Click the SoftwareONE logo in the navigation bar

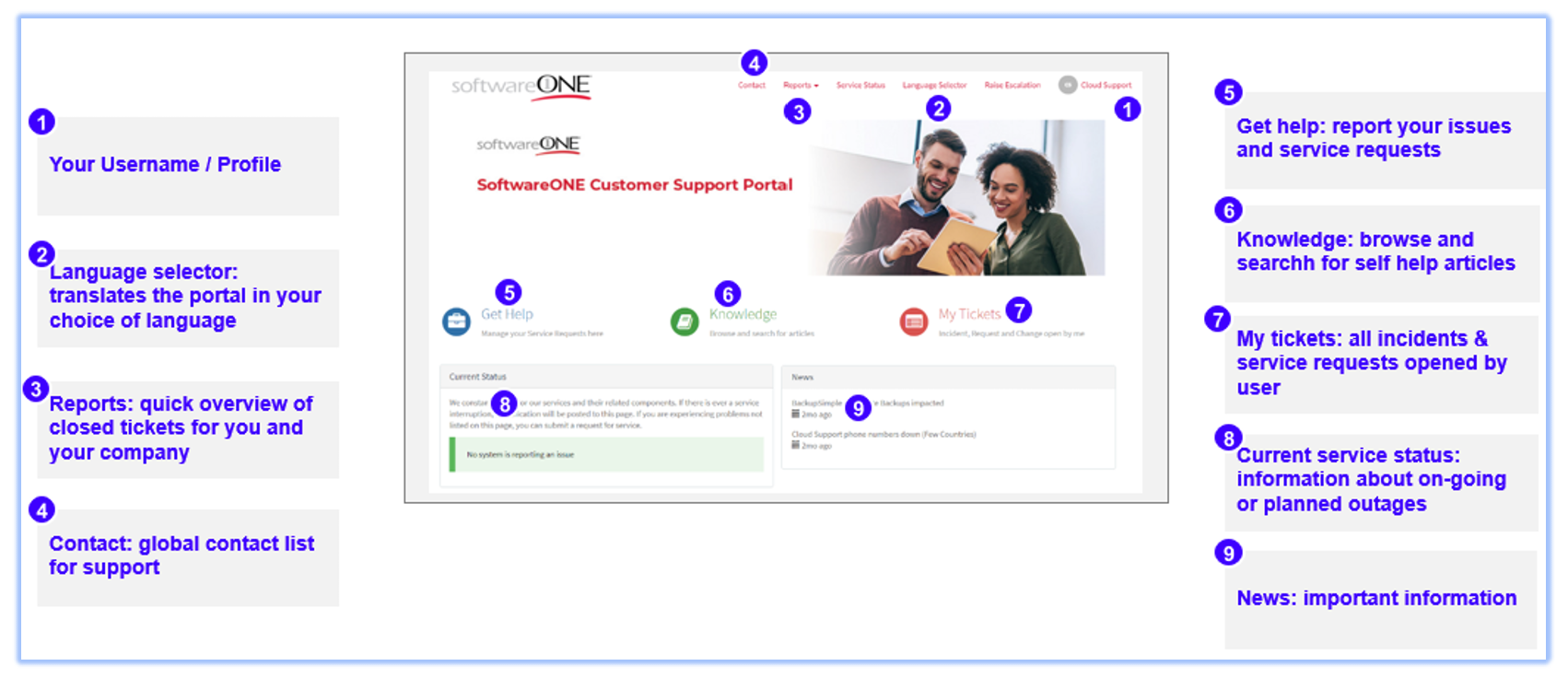click(x=521, y=87)
